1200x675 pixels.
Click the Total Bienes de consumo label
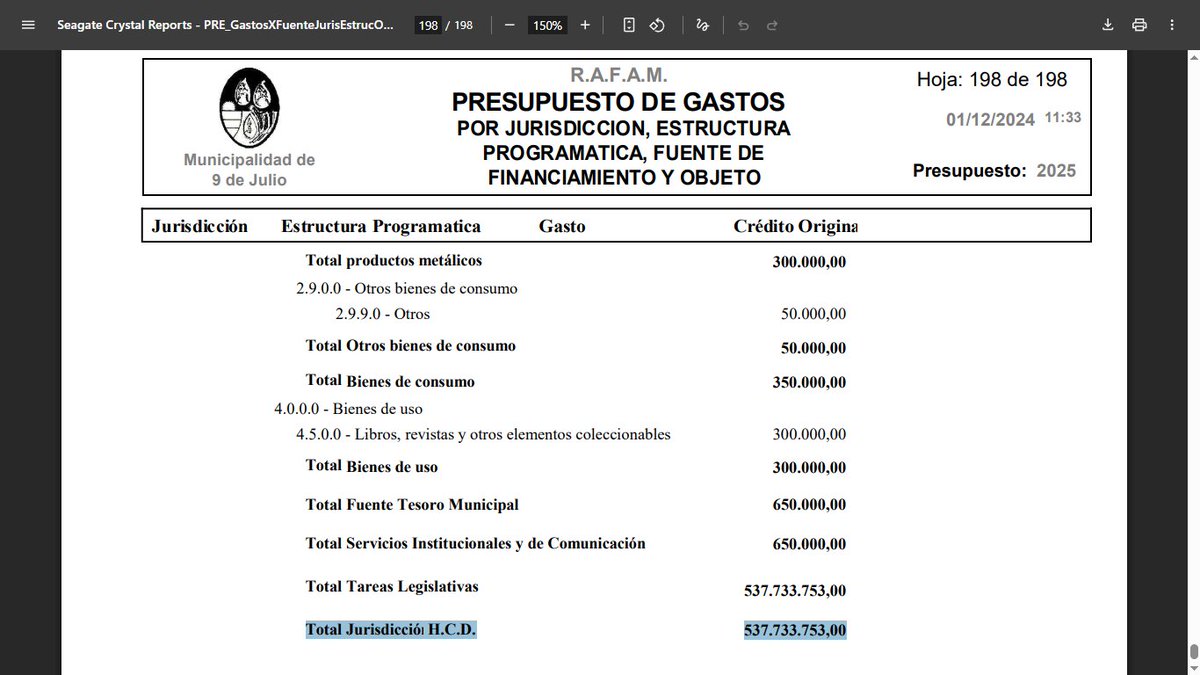tap(390, 381)
